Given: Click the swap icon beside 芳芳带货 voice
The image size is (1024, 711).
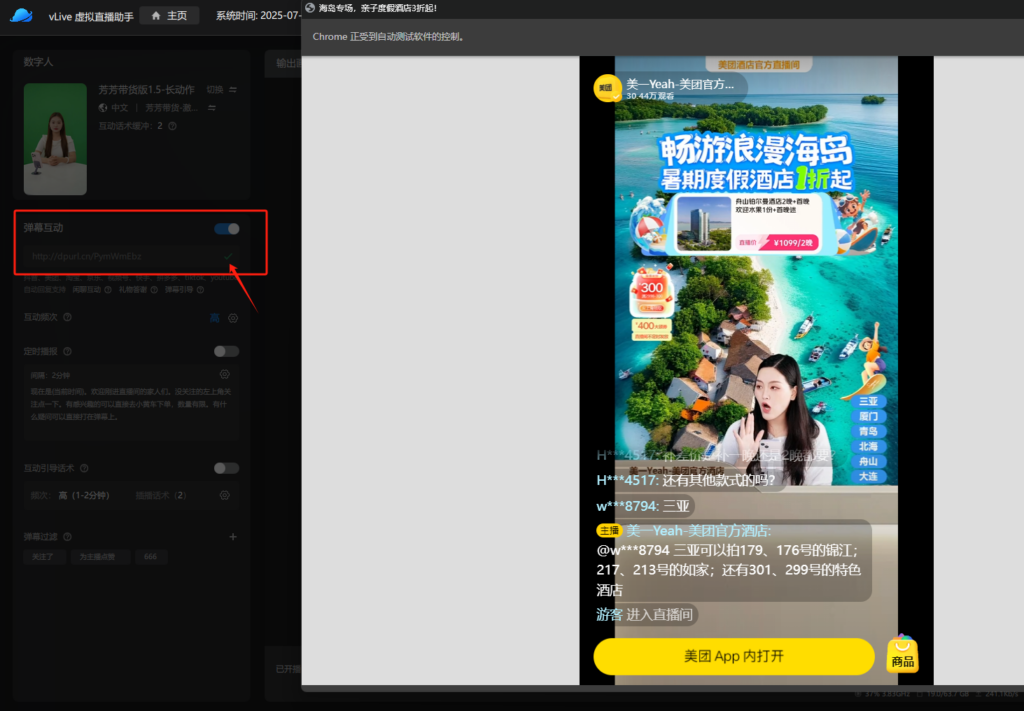Looking at the screenshot, I should (214, 108).
